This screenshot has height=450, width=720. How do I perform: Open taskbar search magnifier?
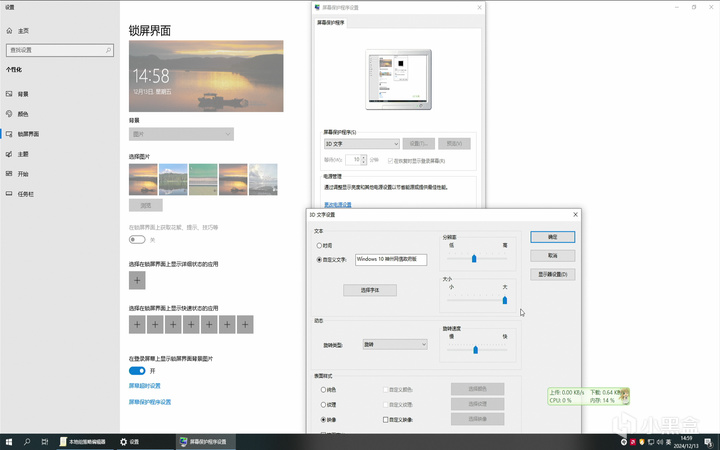[27, 442]
